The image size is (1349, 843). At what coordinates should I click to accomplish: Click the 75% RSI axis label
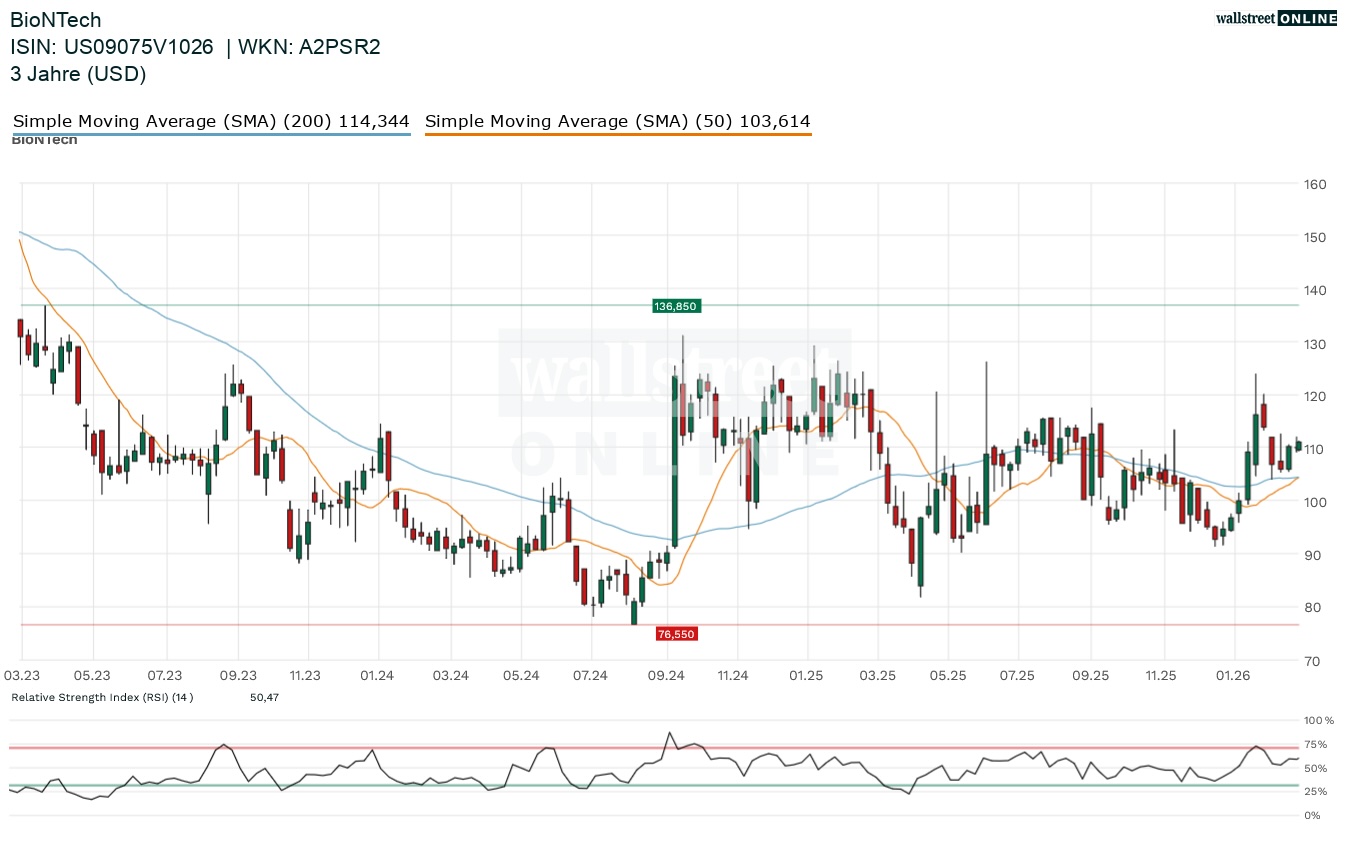(x=1314, y=744)
